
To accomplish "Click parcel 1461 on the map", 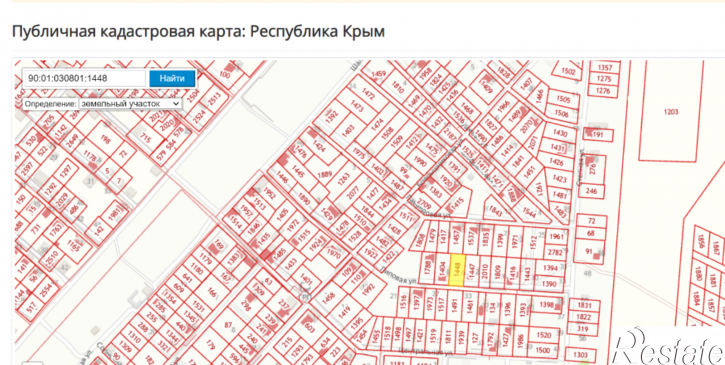I will 471,306.
